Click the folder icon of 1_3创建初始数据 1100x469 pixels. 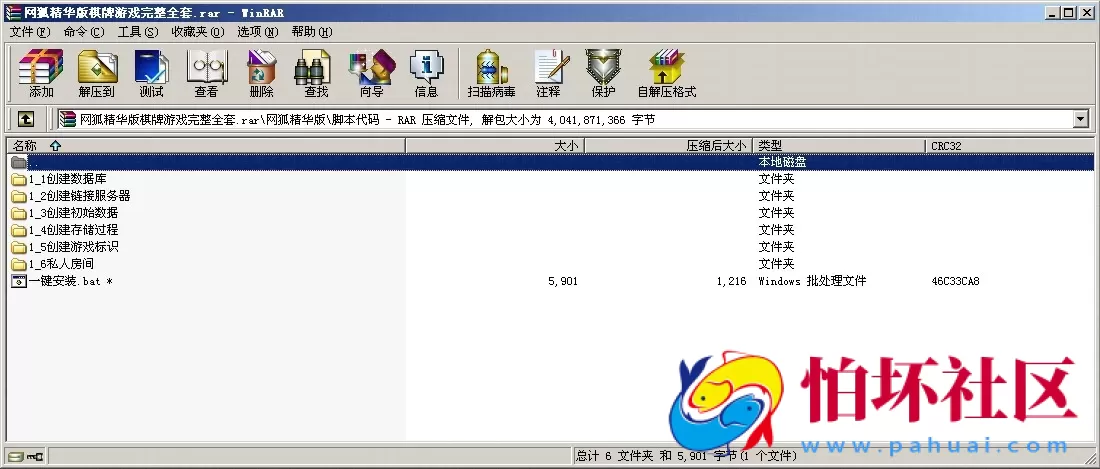(19, 213)
